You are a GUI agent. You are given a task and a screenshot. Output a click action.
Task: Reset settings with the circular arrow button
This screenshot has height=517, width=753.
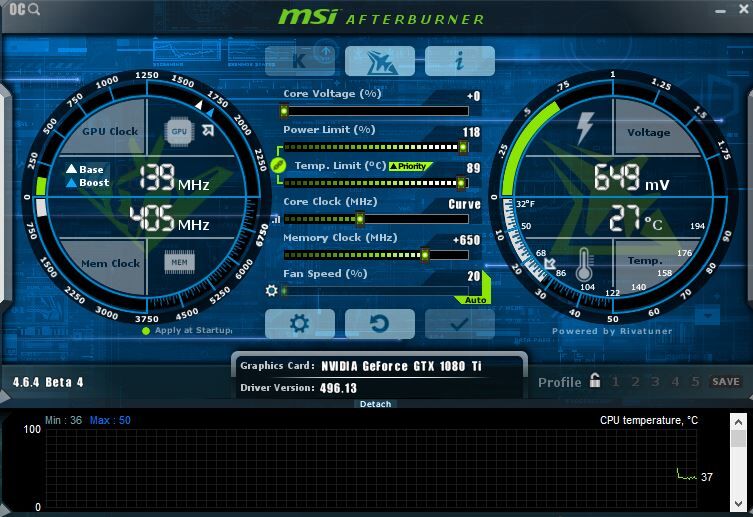380,324
